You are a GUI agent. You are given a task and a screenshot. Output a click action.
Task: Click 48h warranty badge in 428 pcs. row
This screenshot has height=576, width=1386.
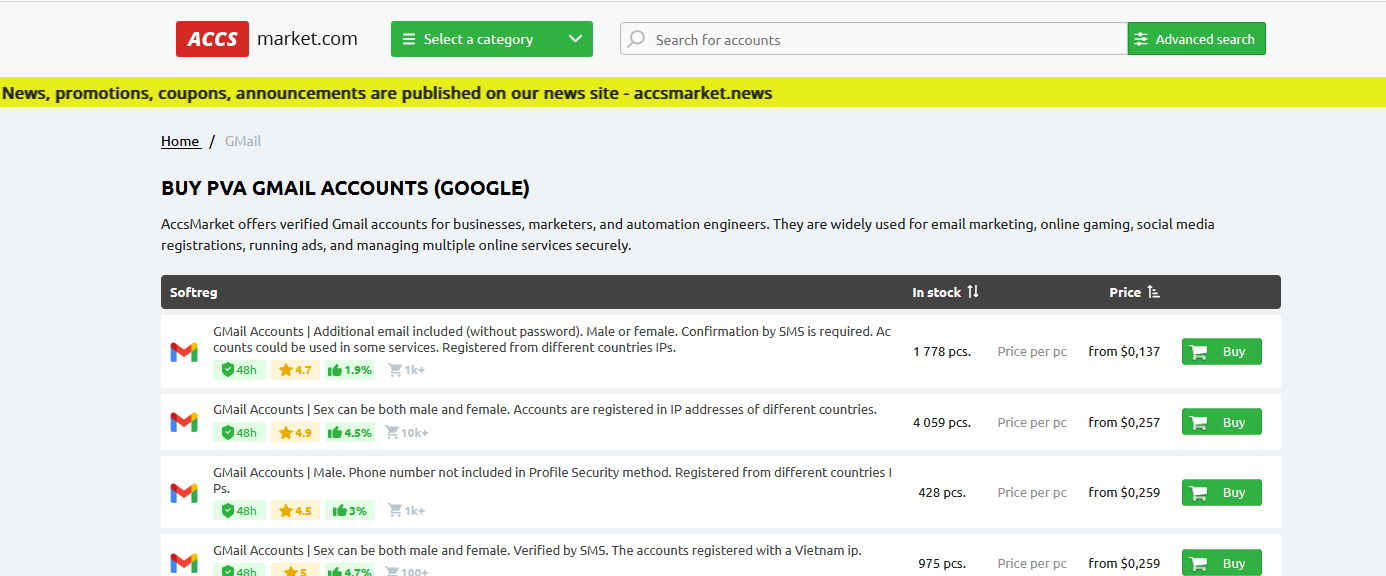coord(239,510)
